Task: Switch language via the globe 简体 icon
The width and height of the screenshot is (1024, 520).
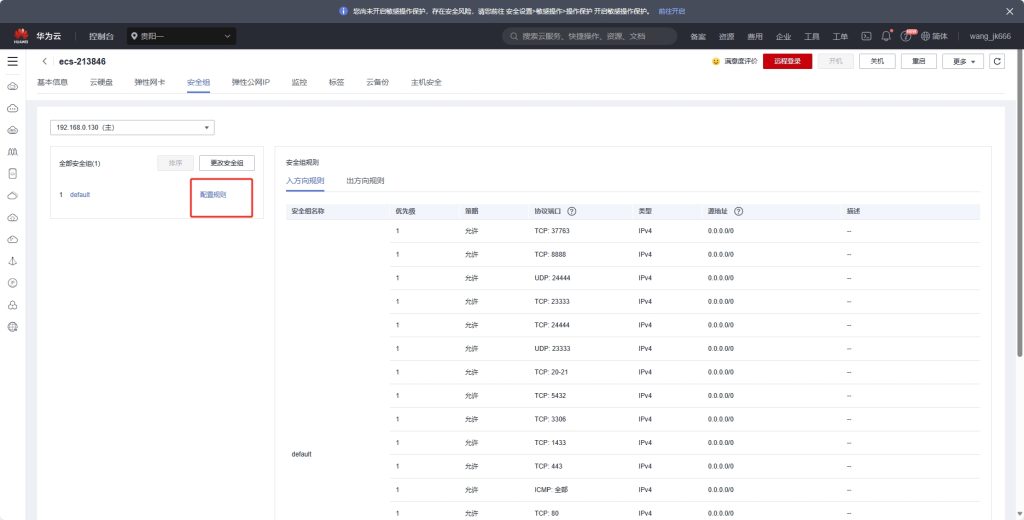Action: [x=934, y=37]
